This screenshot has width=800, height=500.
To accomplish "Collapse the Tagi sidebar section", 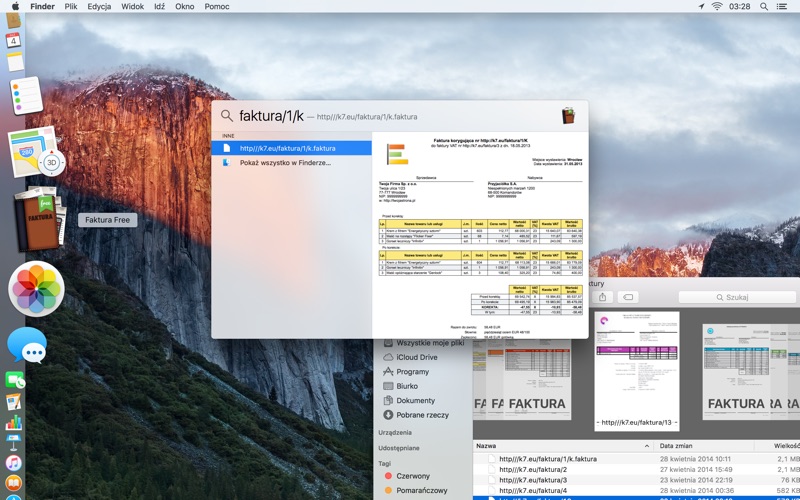I will pos(385,463).
